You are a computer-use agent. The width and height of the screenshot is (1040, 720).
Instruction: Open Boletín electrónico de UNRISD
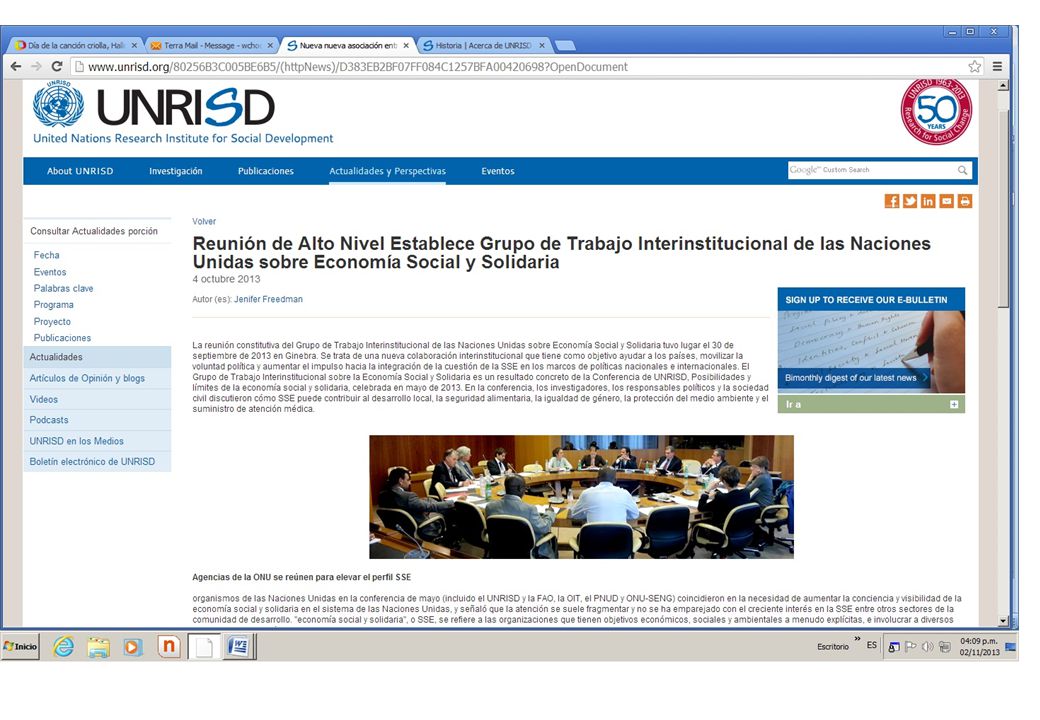(x=98, y=461)
